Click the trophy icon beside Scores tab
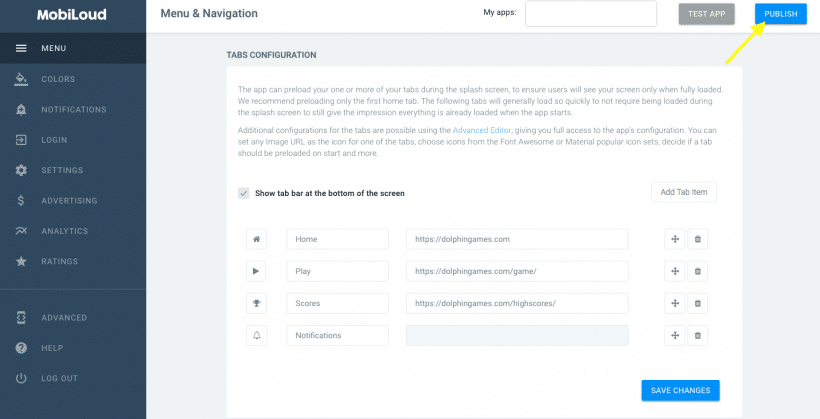Image resolution: width=820 pixels, height=419 pixels. (x=257, y=303)
